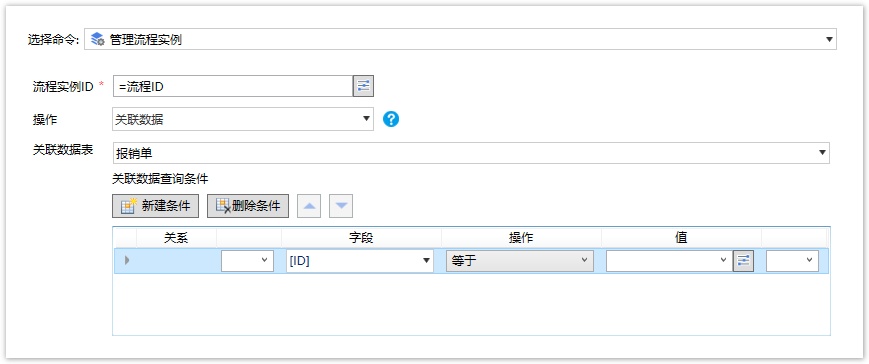Open the right bracket dropdown in condition row
This screenshot has height=364, width=869.
(792, 261)
